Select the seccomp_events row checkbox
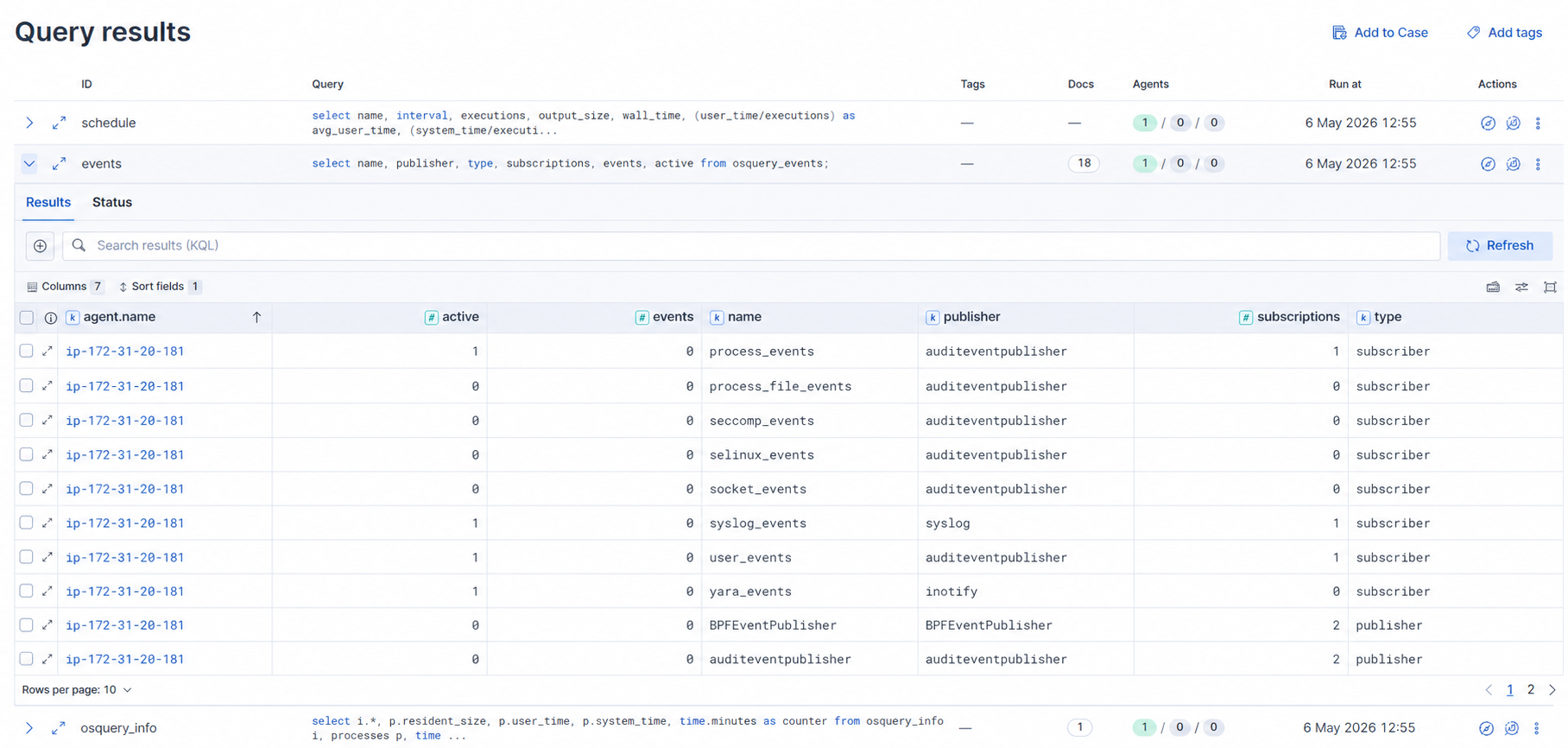1568x748 pixels. point(27,421)
